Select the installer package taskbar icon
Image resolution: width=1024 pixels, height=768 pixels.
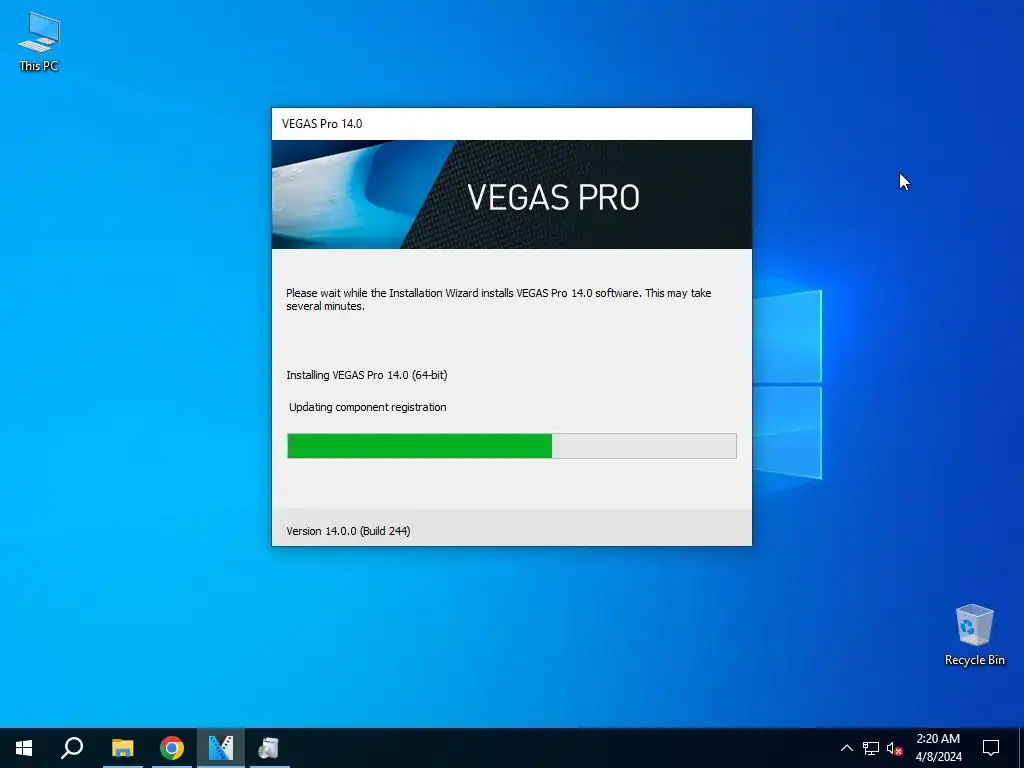(x=269, y=748)
